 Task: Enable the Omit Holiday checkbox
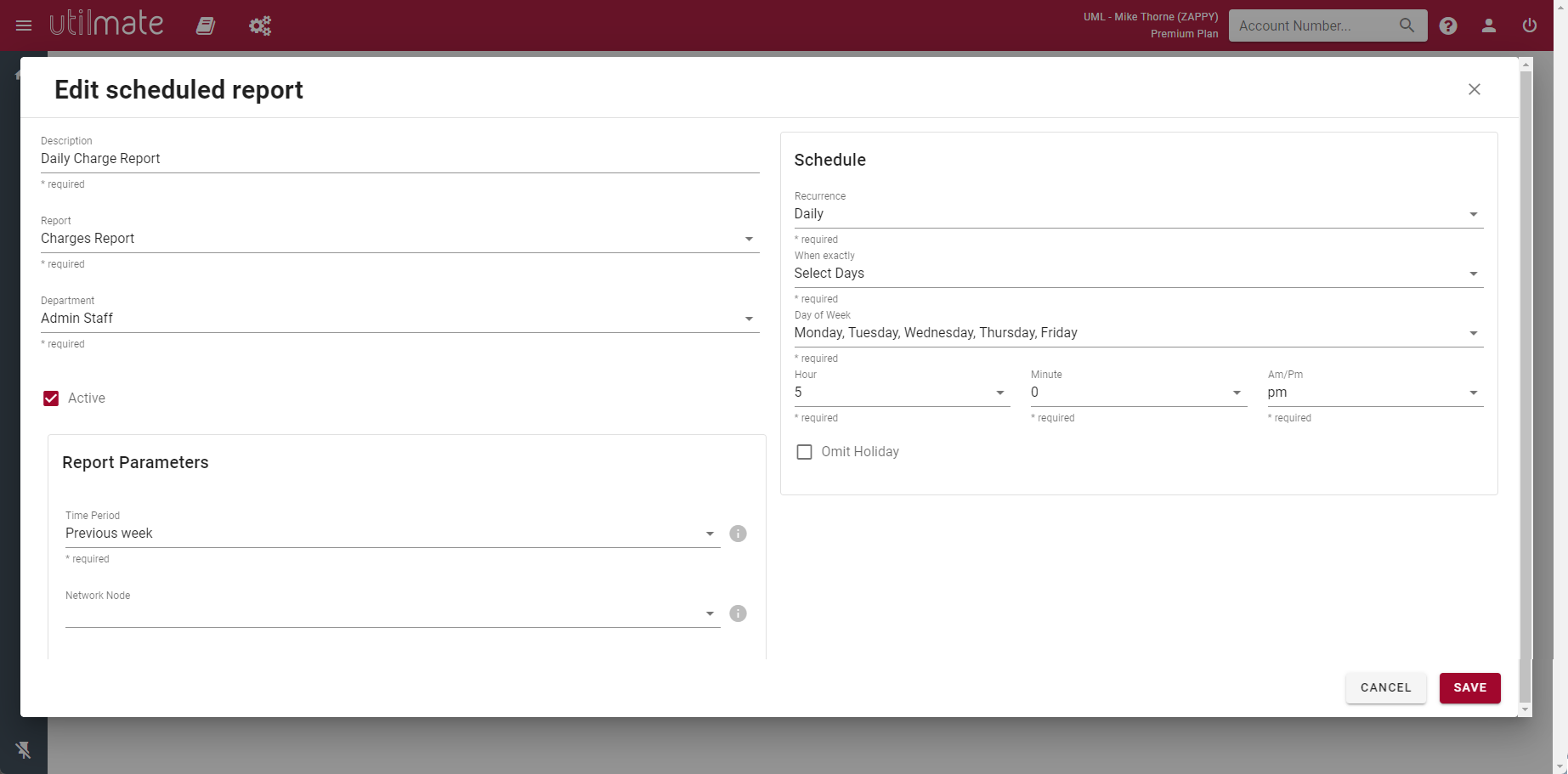(x=804, y=452)
